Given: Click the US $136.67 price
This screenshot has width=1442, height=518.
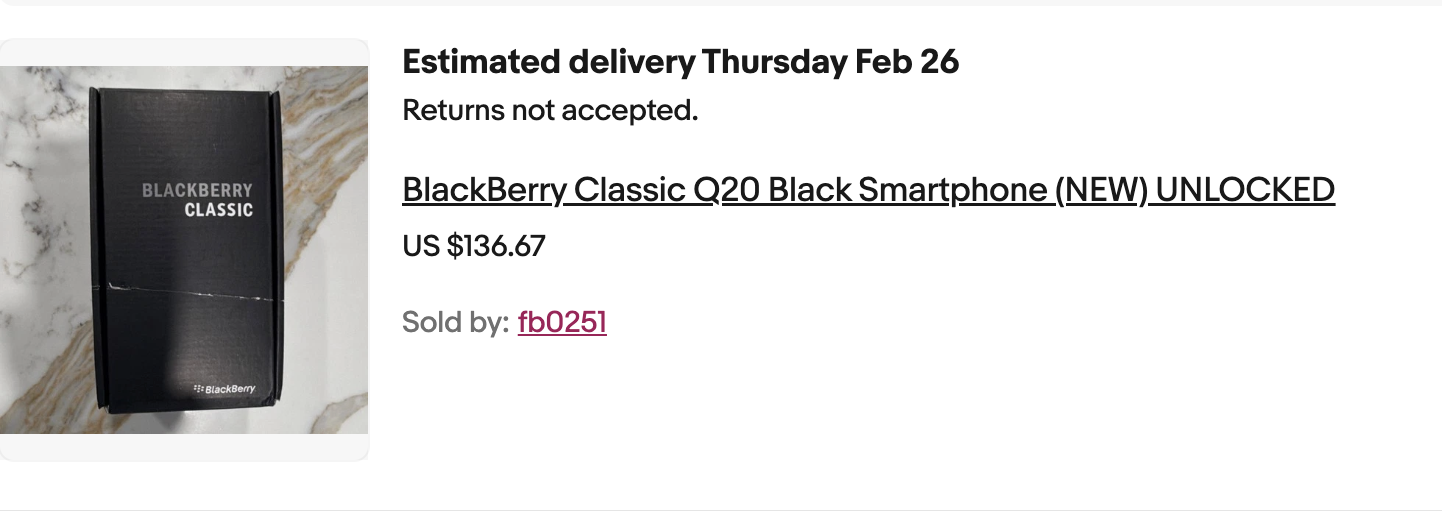Looking at the screenshot, I should [474, 246].
